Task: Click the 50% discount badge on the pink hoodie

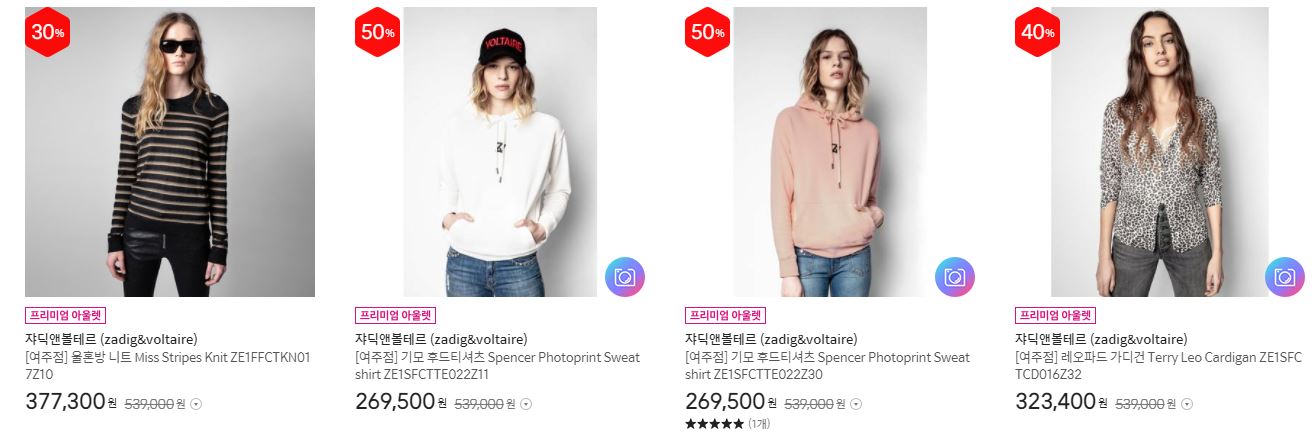Action: click(707, 32)
